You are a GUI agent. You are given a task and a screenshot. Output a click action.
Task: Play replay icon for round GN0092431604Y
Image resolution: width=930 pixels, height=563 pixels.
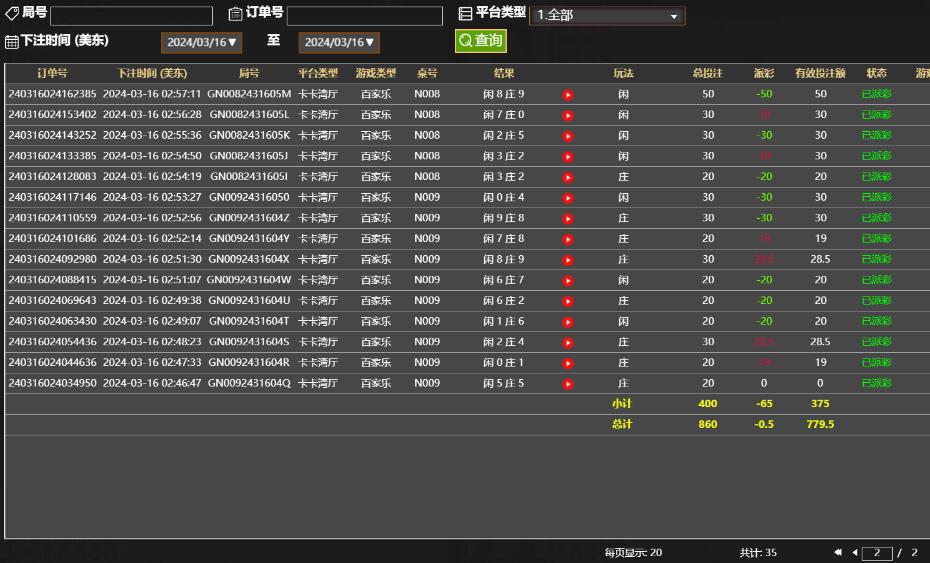pos(568,239)
